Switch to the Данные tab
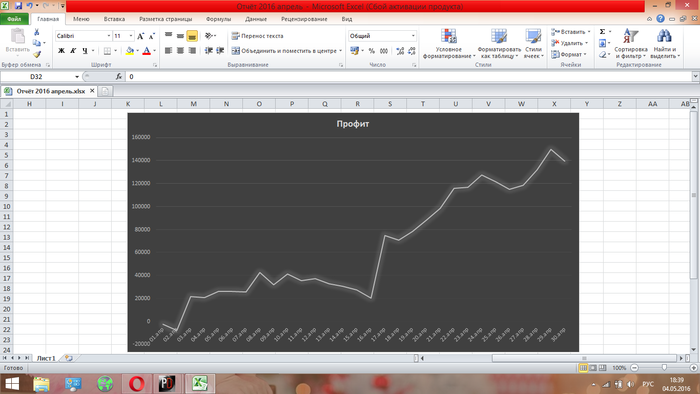700x394 pixels. (x=256, y=19)
